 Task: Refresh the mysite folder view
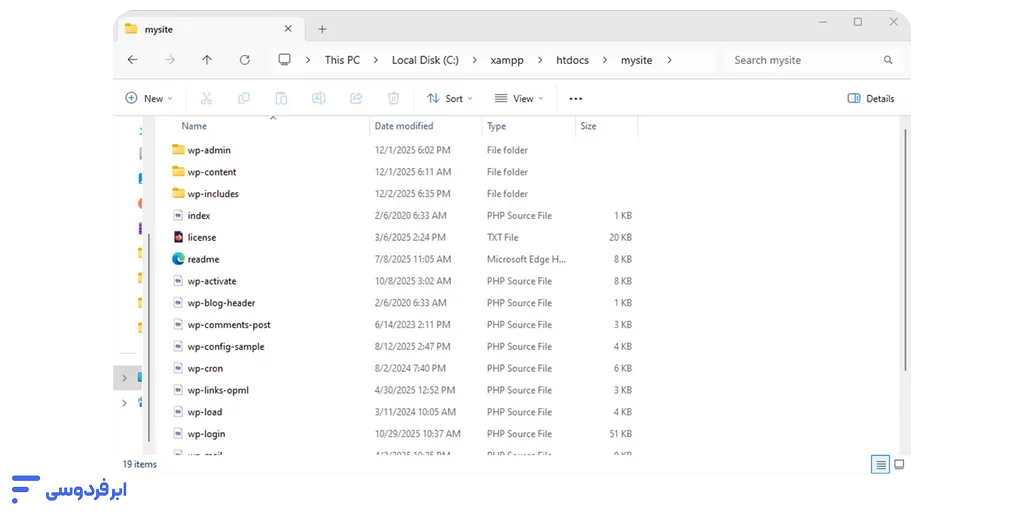[x=245, y=60]
